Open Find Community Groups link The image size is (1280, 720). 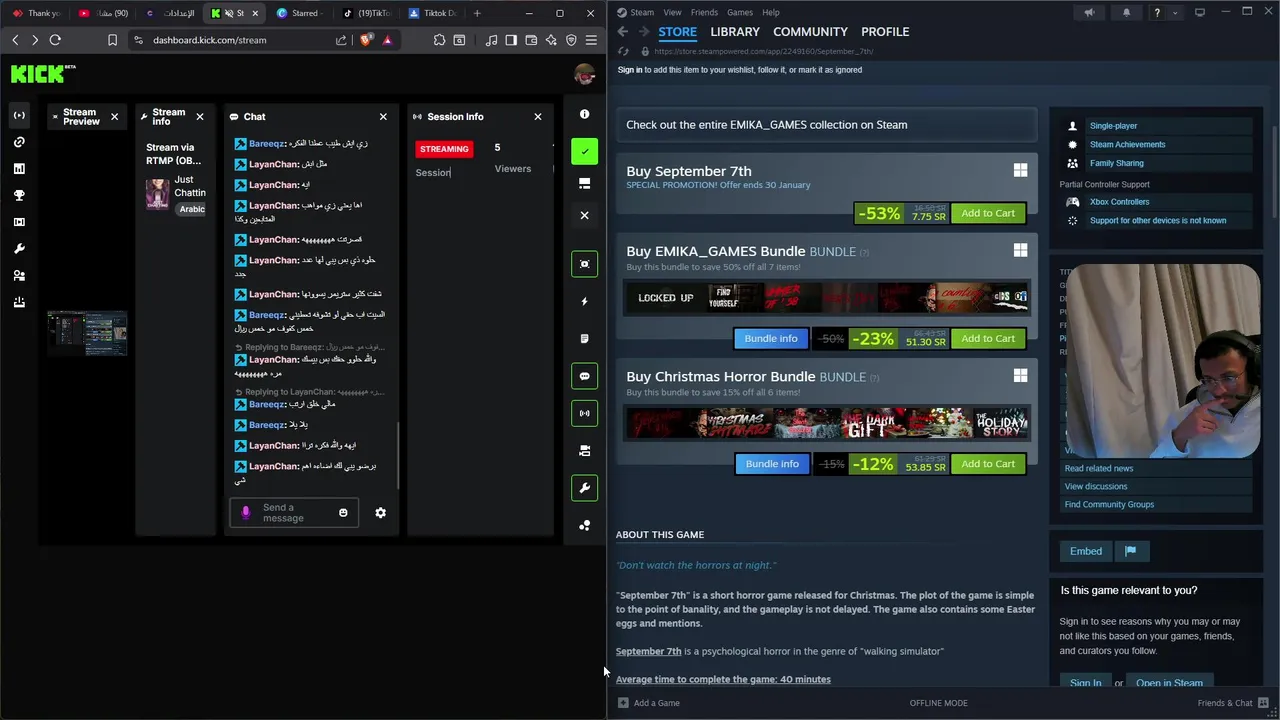tap(1109, 504)
